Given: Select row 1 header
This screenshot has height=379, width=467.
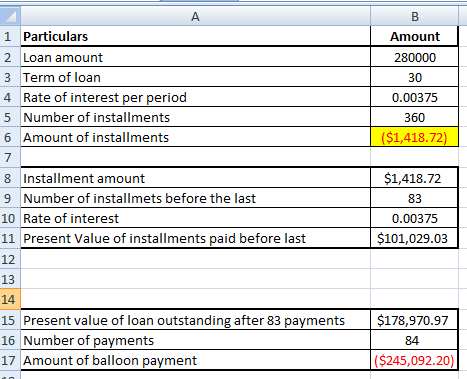Looking at the screenshot, I should (10, 36).
